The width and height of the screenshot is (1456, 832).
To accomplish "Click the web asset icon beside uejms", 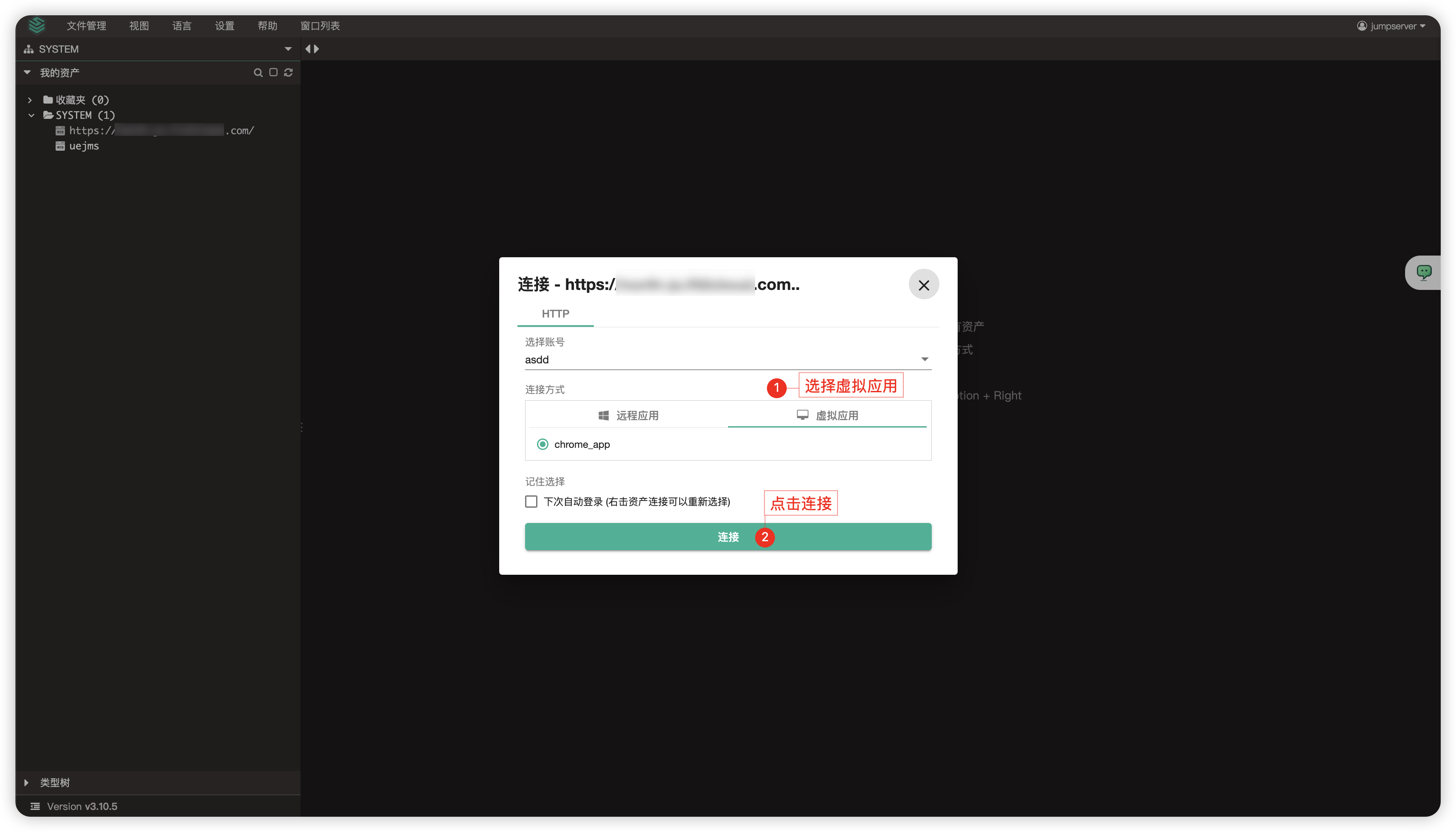I will tap(60, 146).
